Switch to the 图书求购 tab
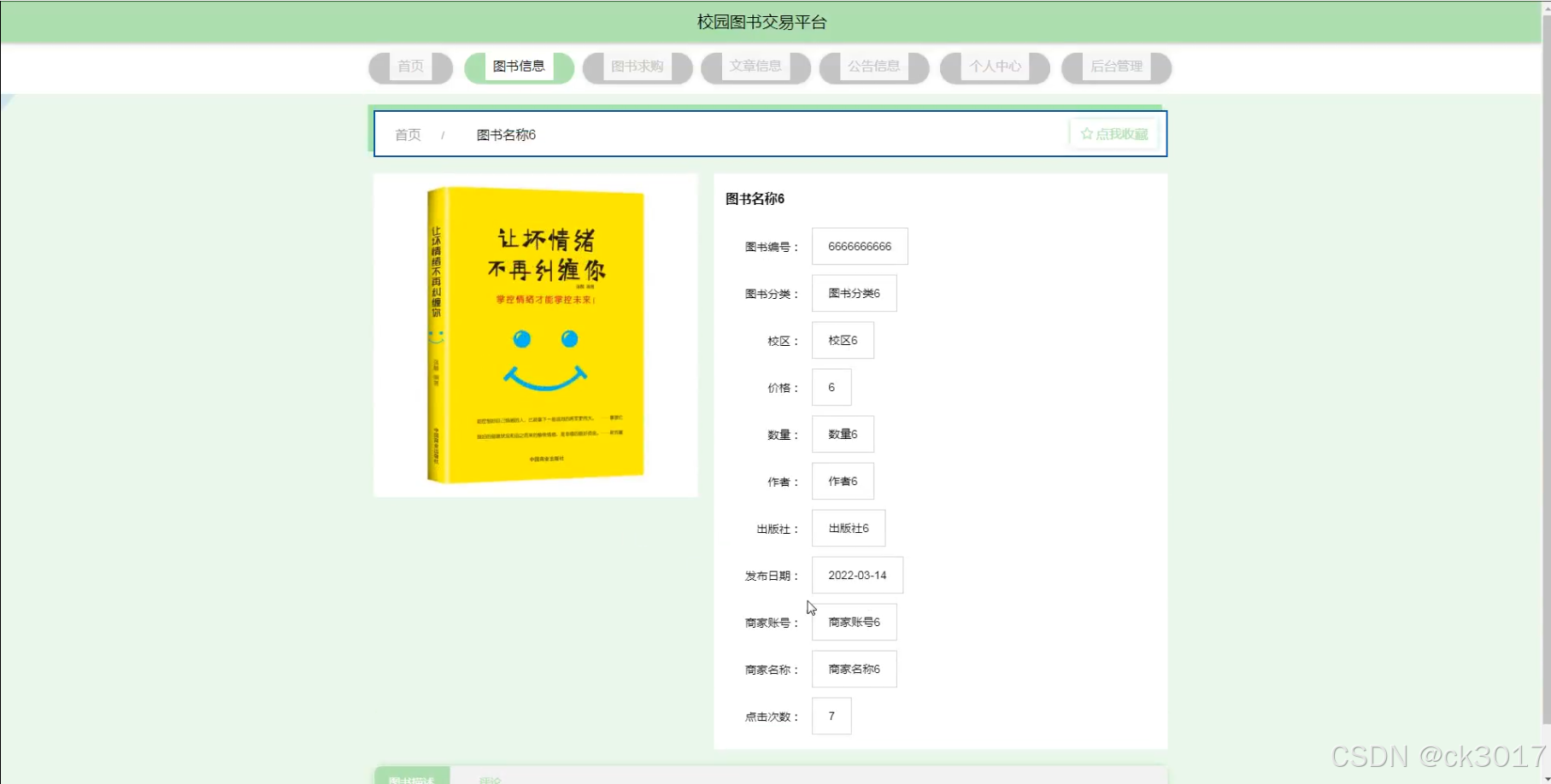1551x784 pixels. 636,67
